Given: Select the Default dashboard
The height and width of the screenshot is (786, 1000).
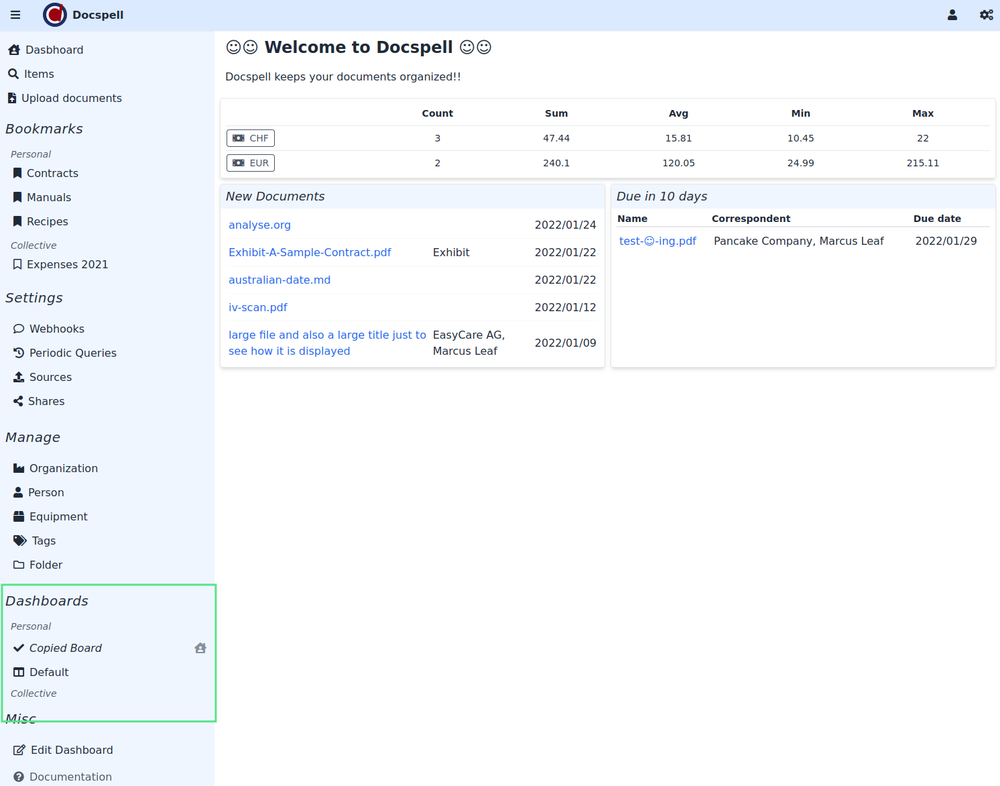Looking at the screenshot, I should pyautogui.click(x=49, y=672).
